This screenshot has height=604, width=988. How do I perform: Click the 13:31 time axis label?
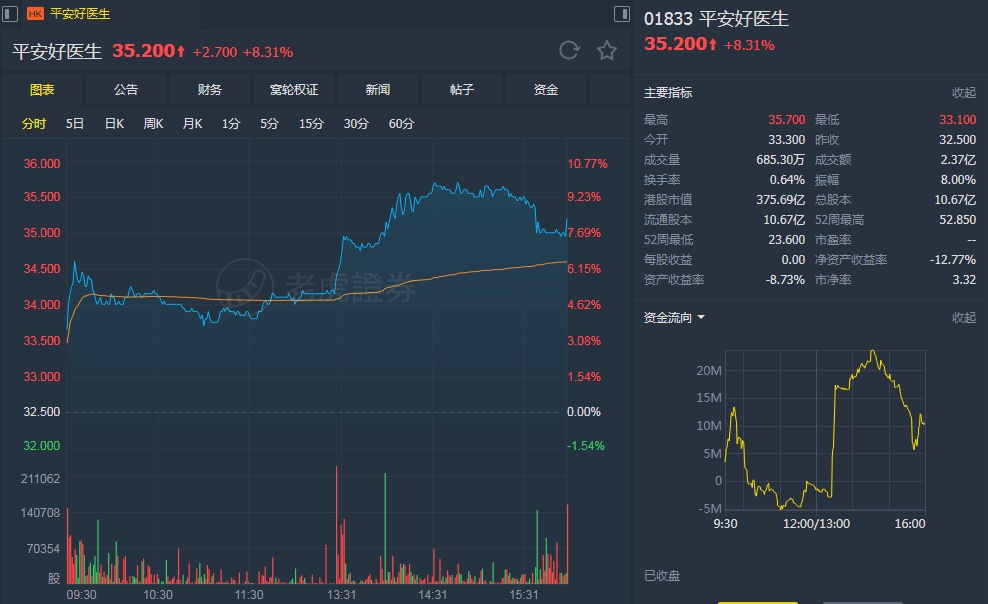click(x=342, y=595)
